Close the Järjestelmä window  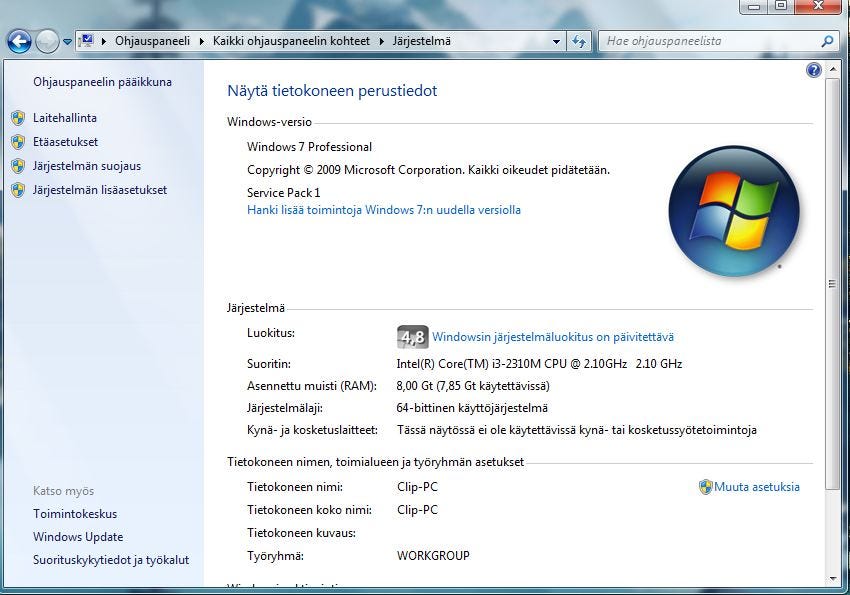click(x=819, y=6)
